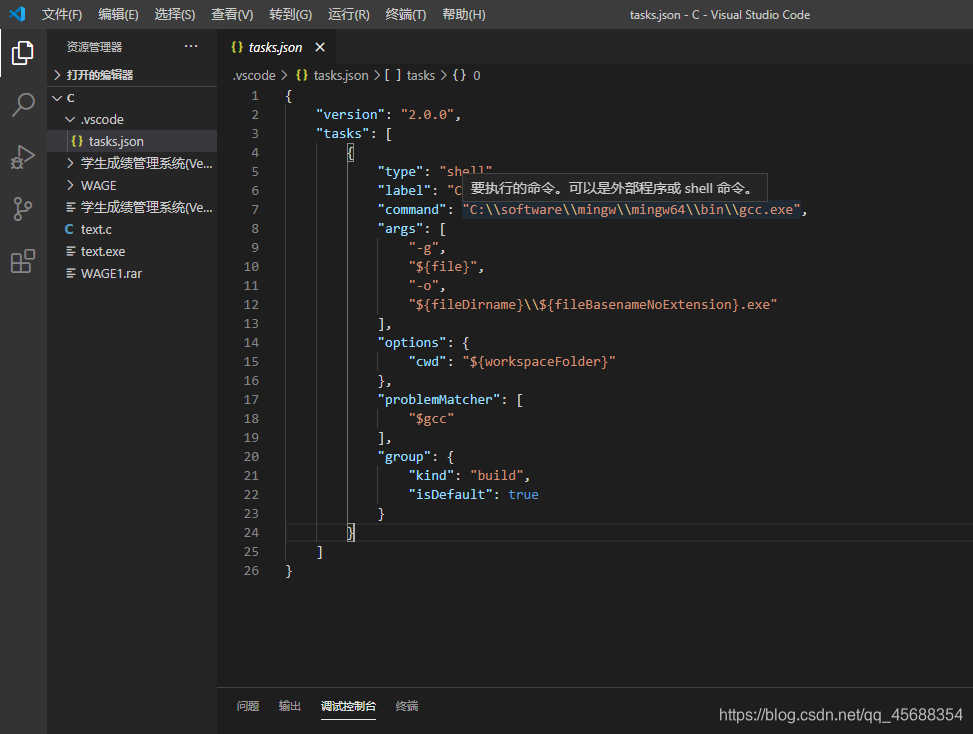Open explorer more actions ellipsis
This screenshot has width=973, height=734.
tap(191, 47)
